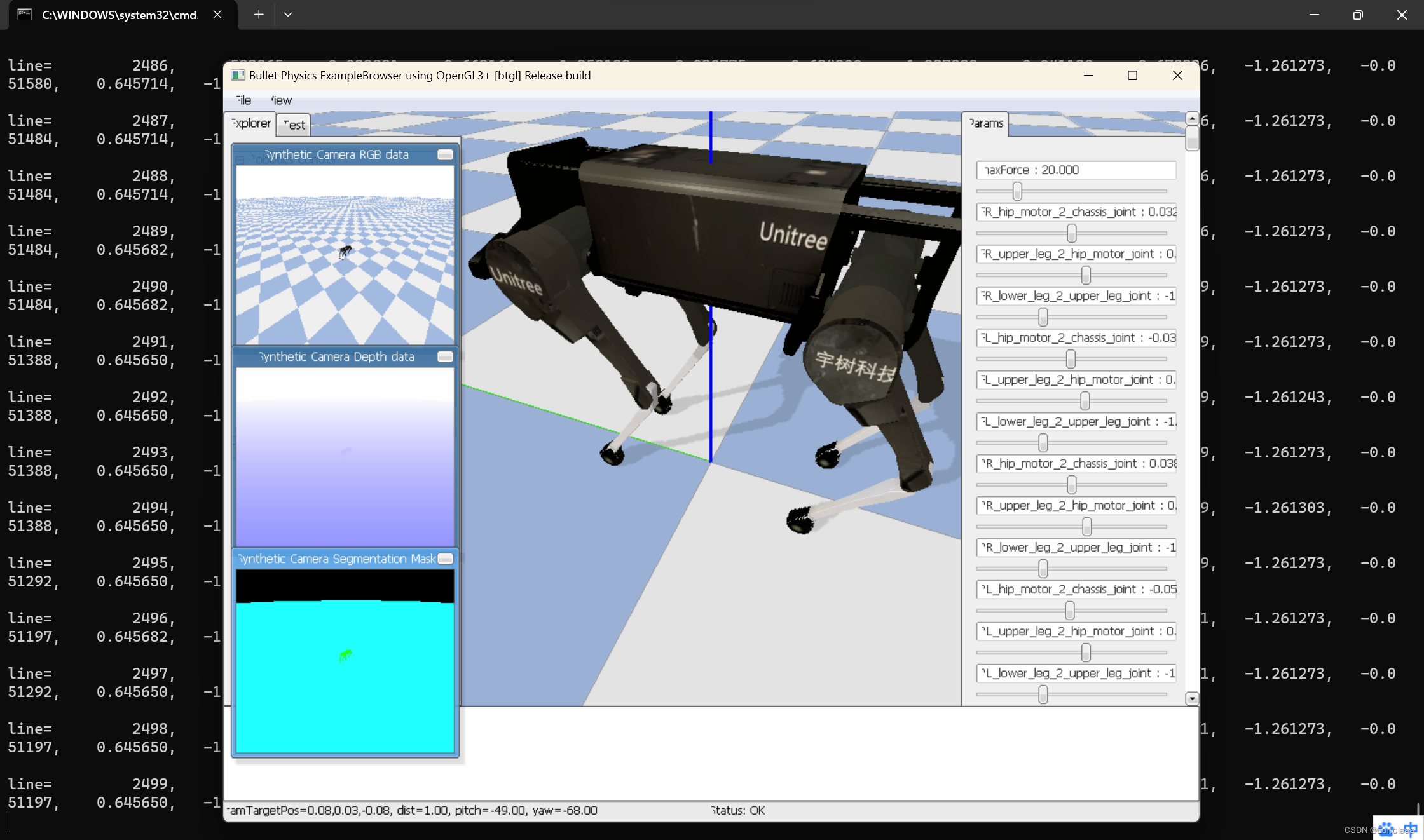
Task: Click the cmd terminal tab icon
Action: pos(24,15)
